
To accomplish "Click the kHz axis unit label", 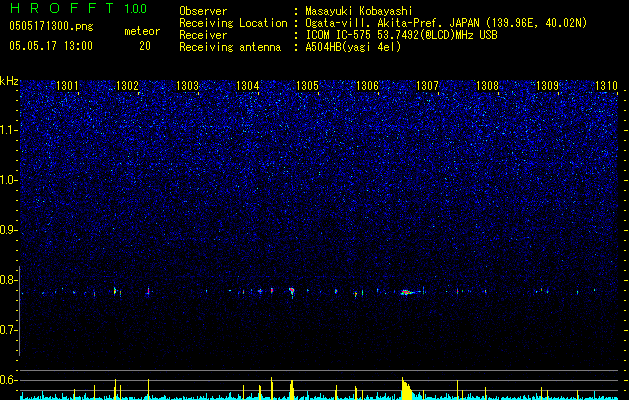I will click(x=9, y=81).
